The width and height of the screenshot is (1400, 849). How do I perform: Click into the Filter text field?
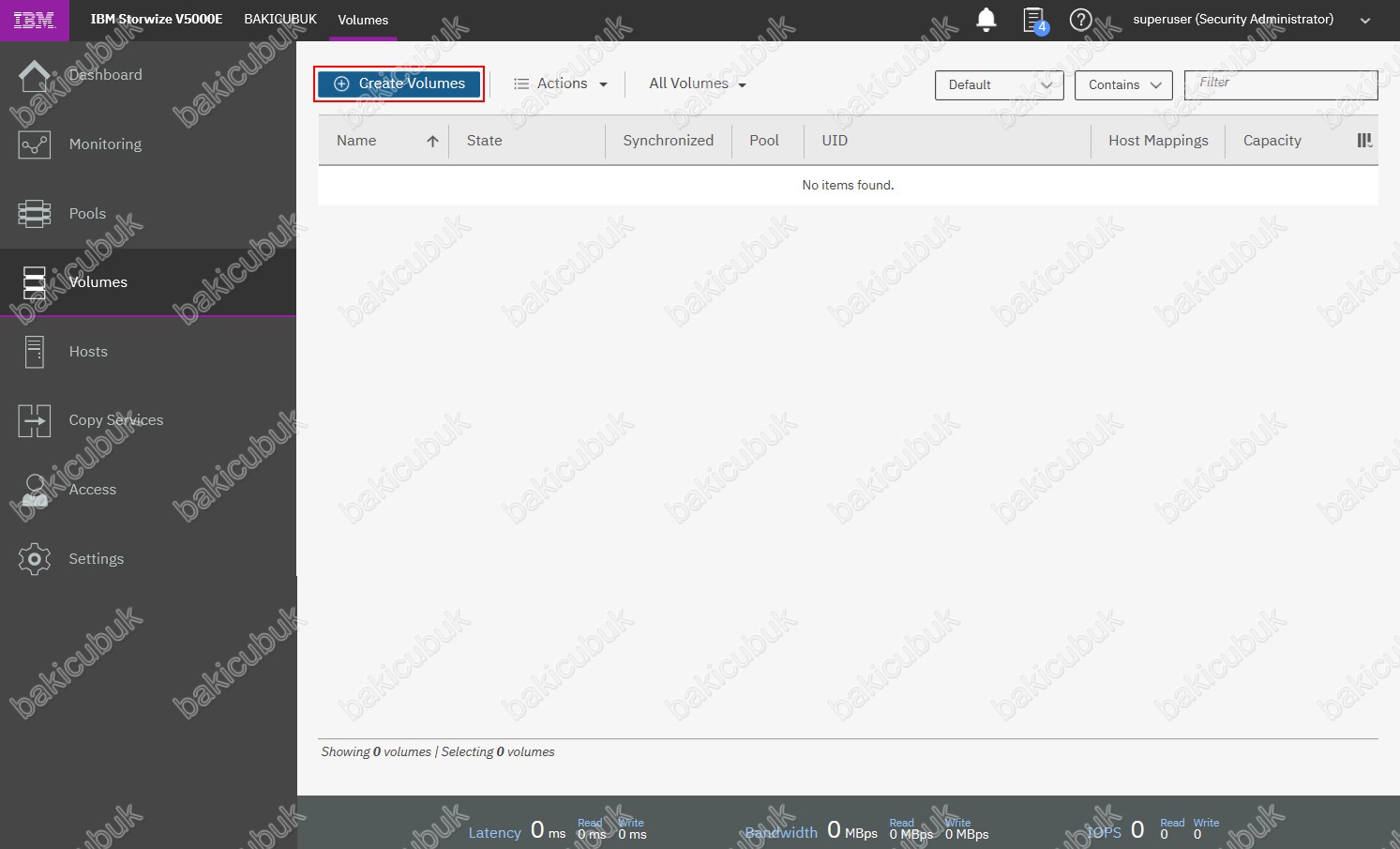1281,84
